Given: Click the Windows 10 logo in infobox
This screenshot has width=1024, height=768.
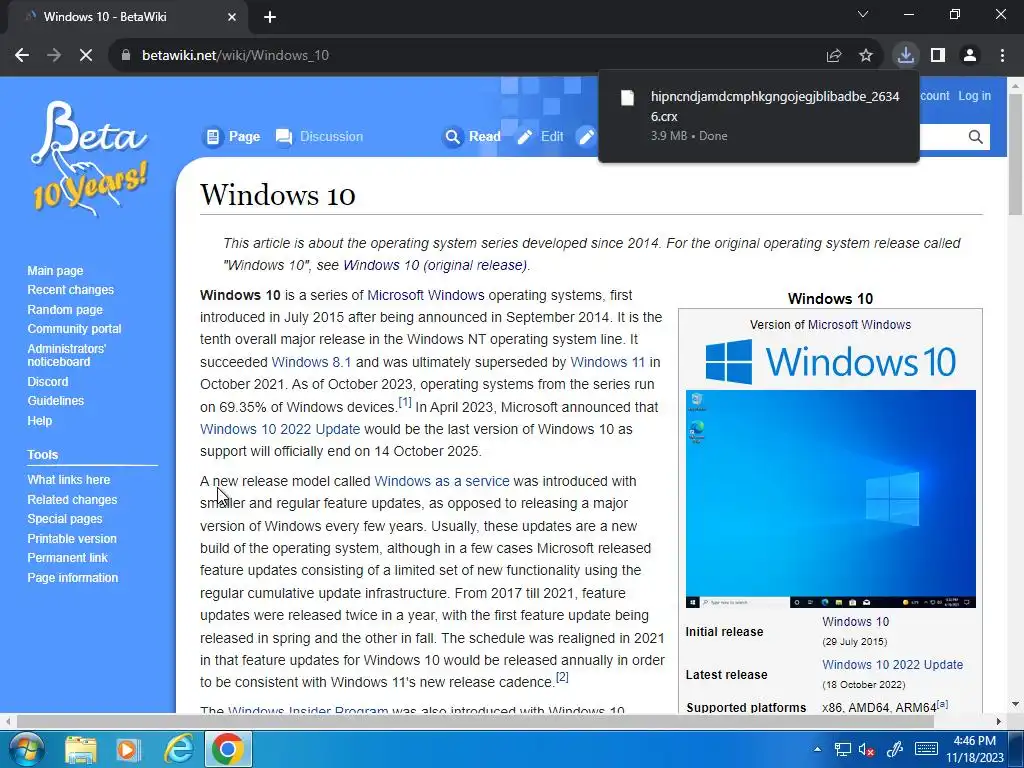Looking at the screenshot, I should pos(831,361).
